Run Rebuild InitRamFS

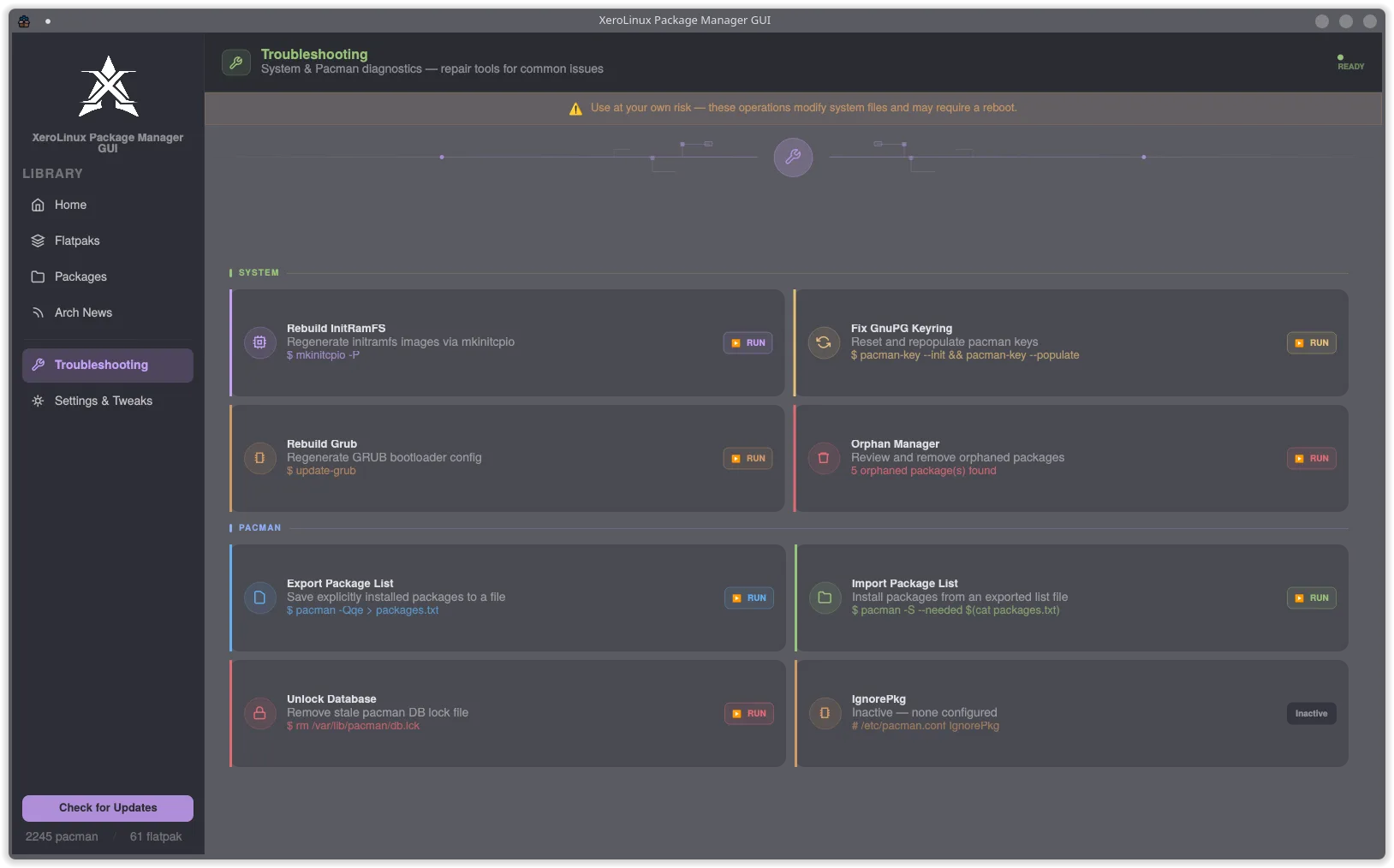pos(748,343)
